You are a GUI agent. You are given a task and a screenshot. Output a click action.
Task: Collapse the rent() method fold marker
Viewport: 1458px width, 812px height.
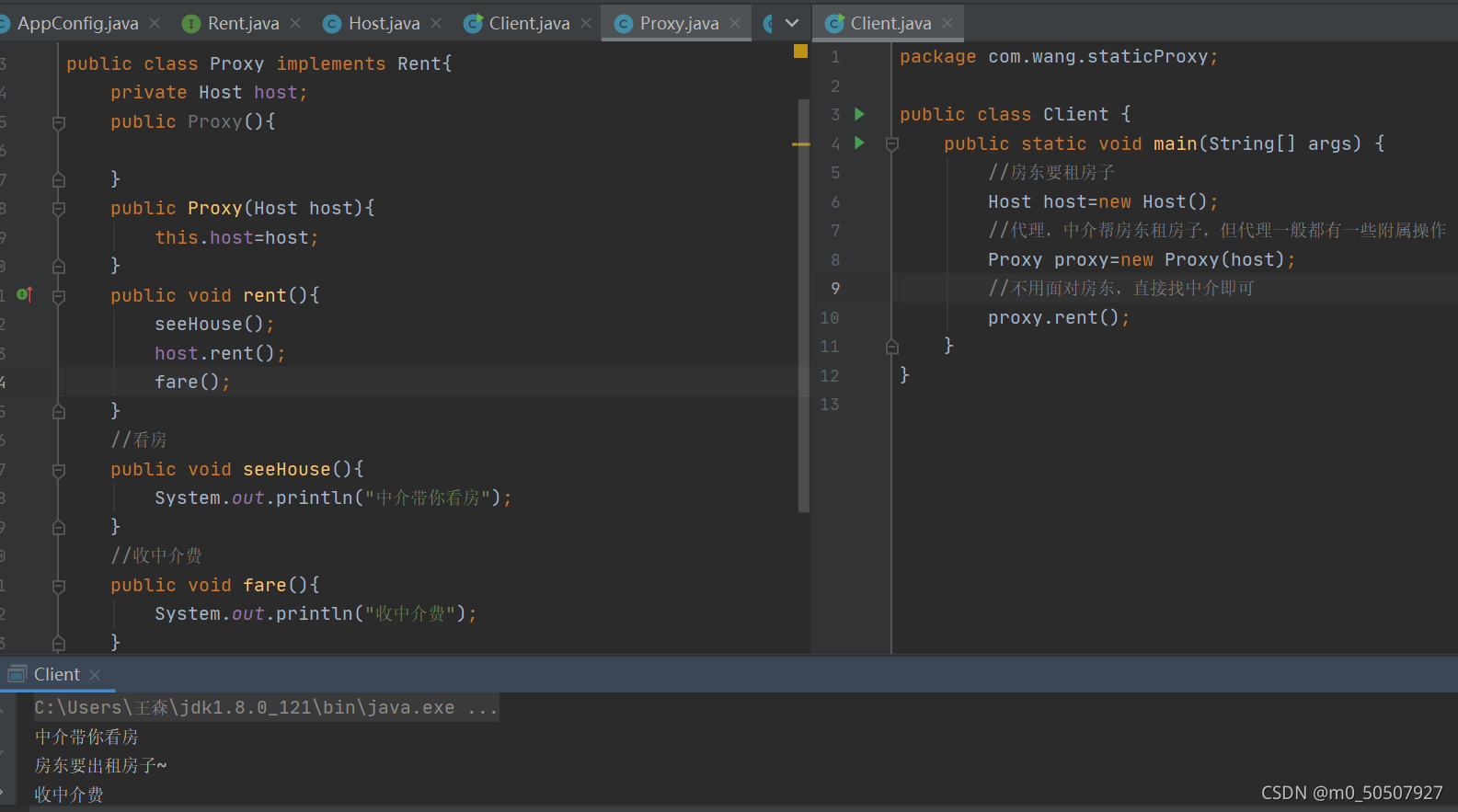coord(59,296)
